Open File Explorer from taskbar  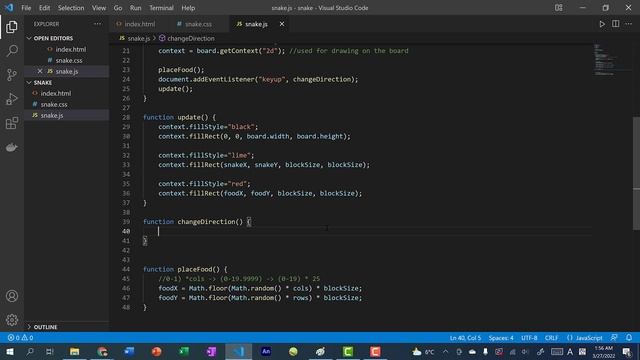pos(74,351)
